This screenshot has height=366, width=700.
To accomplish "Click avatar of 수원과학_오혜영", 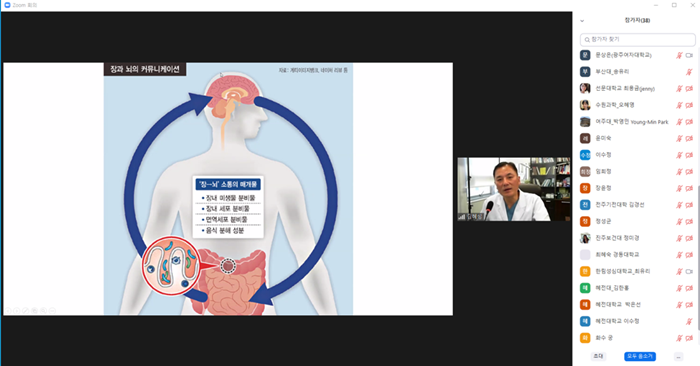I will [x=585, y=105].
